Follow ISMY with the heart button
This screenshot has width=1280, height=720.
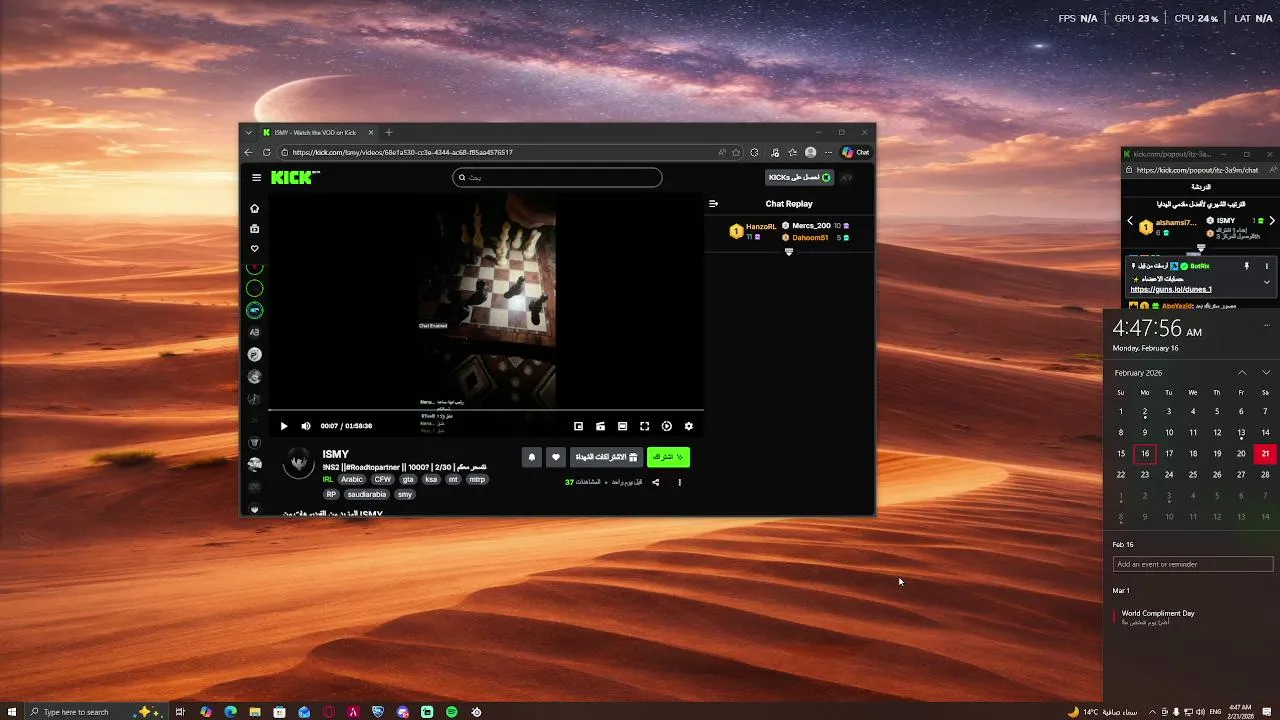[x=556, y=457]
